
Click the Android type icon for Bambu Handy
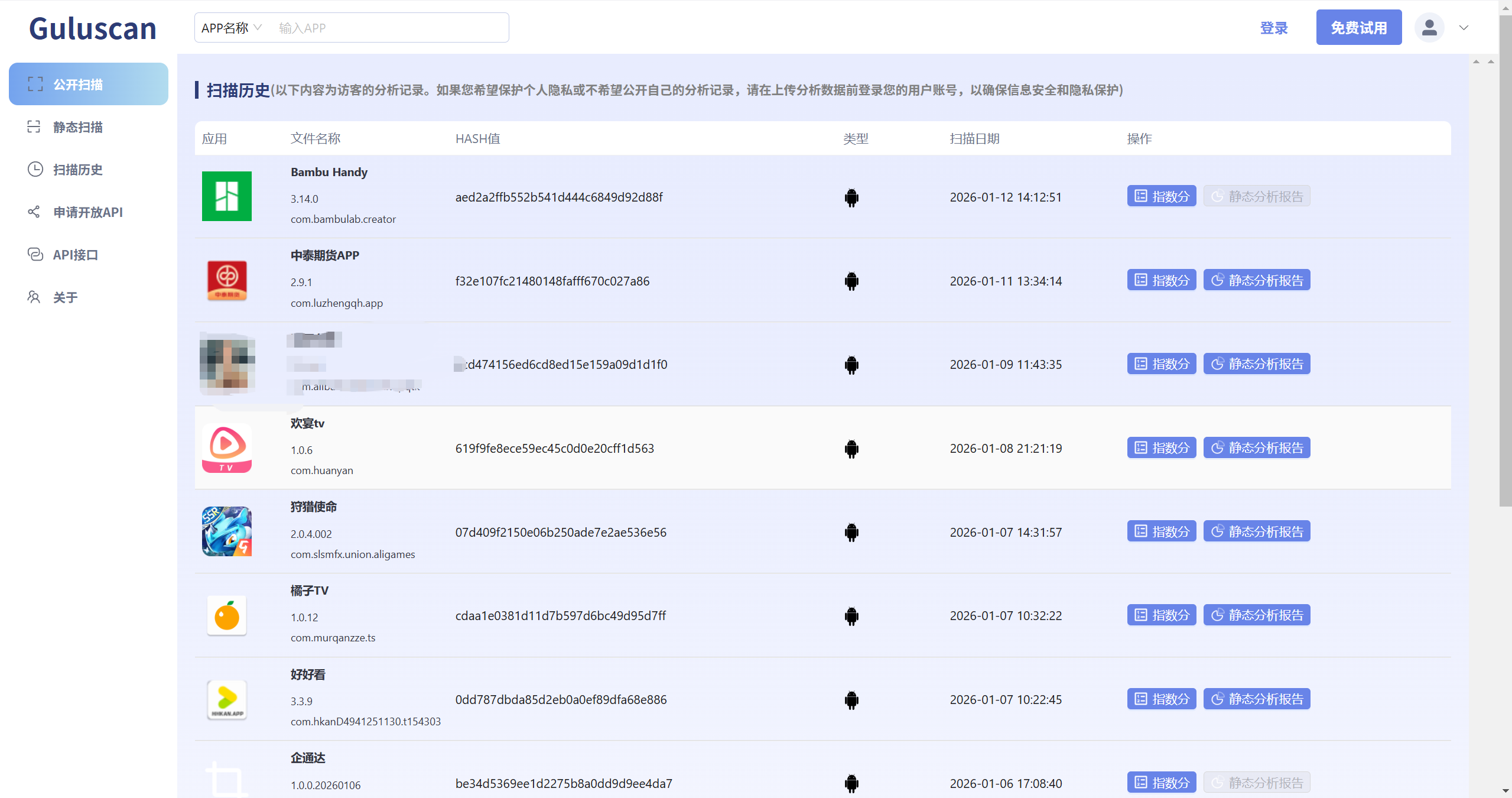851,197
